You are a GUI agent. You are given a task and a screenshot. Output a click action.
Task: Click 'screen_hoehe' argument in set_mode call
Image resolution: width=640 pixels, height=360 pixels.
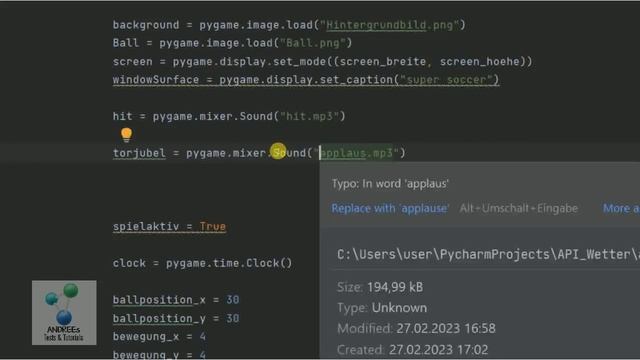480,62
